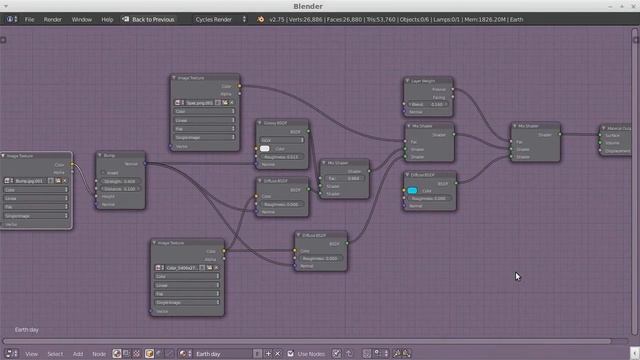Click the white Color swatch in Glossy BSDF
The height and width of the screenshot is (360, 640).
[x=264, y=149]
